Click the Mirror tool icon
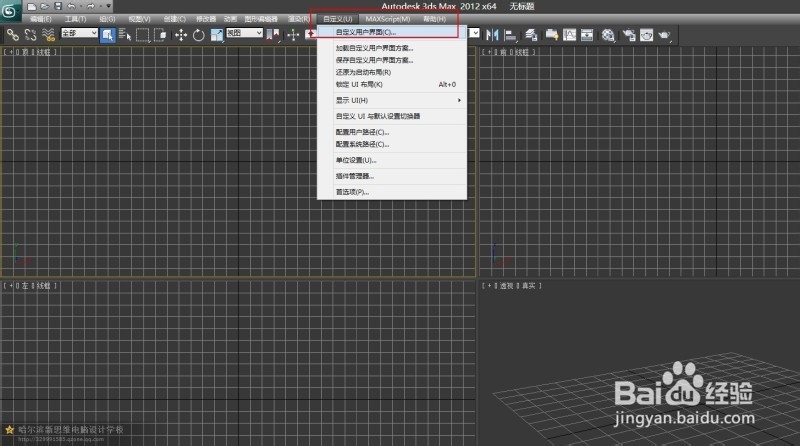The width and height of the screenshot is (800, 446). 493,34
